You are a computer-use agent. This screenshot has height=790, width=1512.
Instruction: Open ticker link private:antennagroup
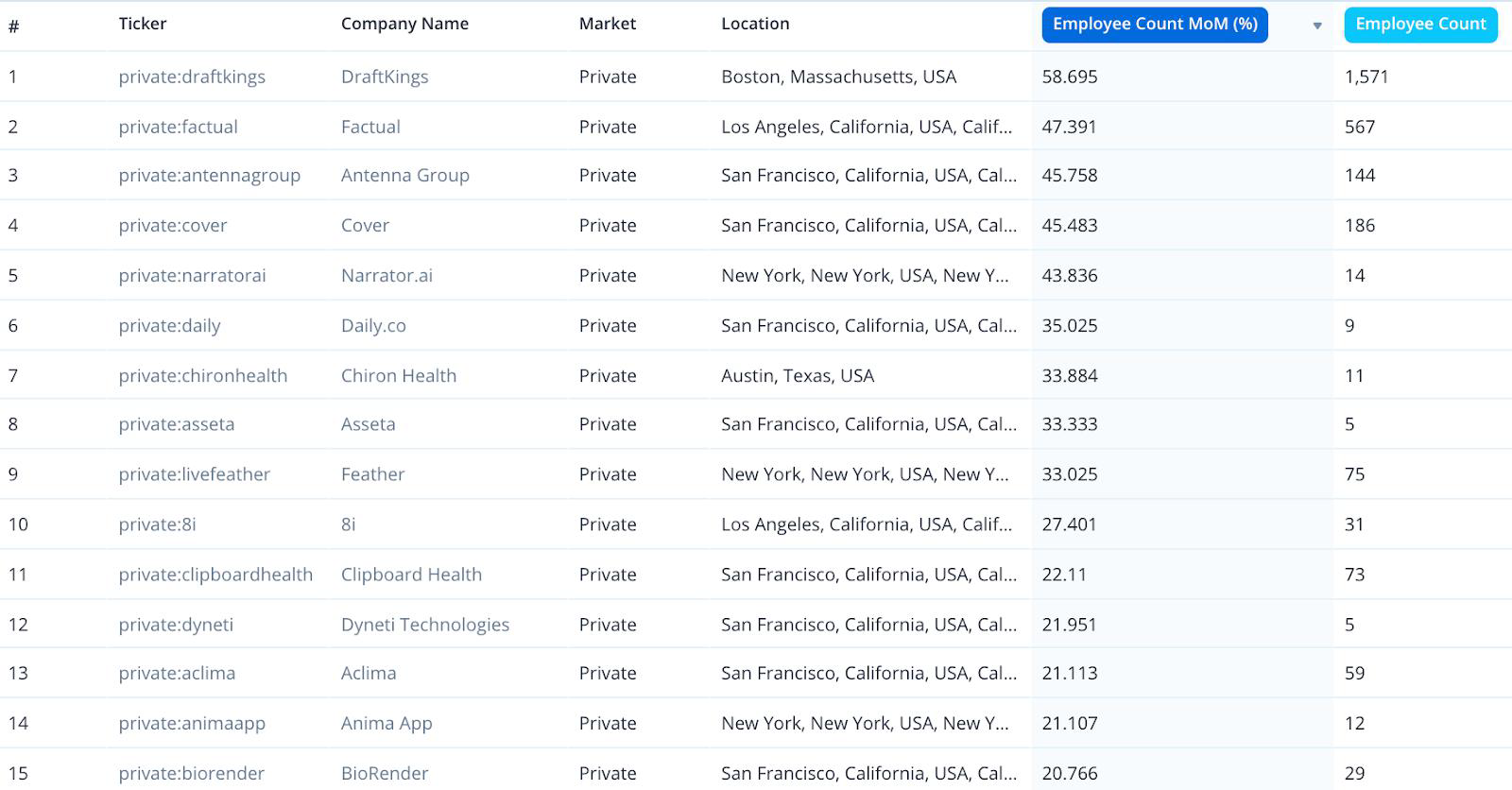209,175
